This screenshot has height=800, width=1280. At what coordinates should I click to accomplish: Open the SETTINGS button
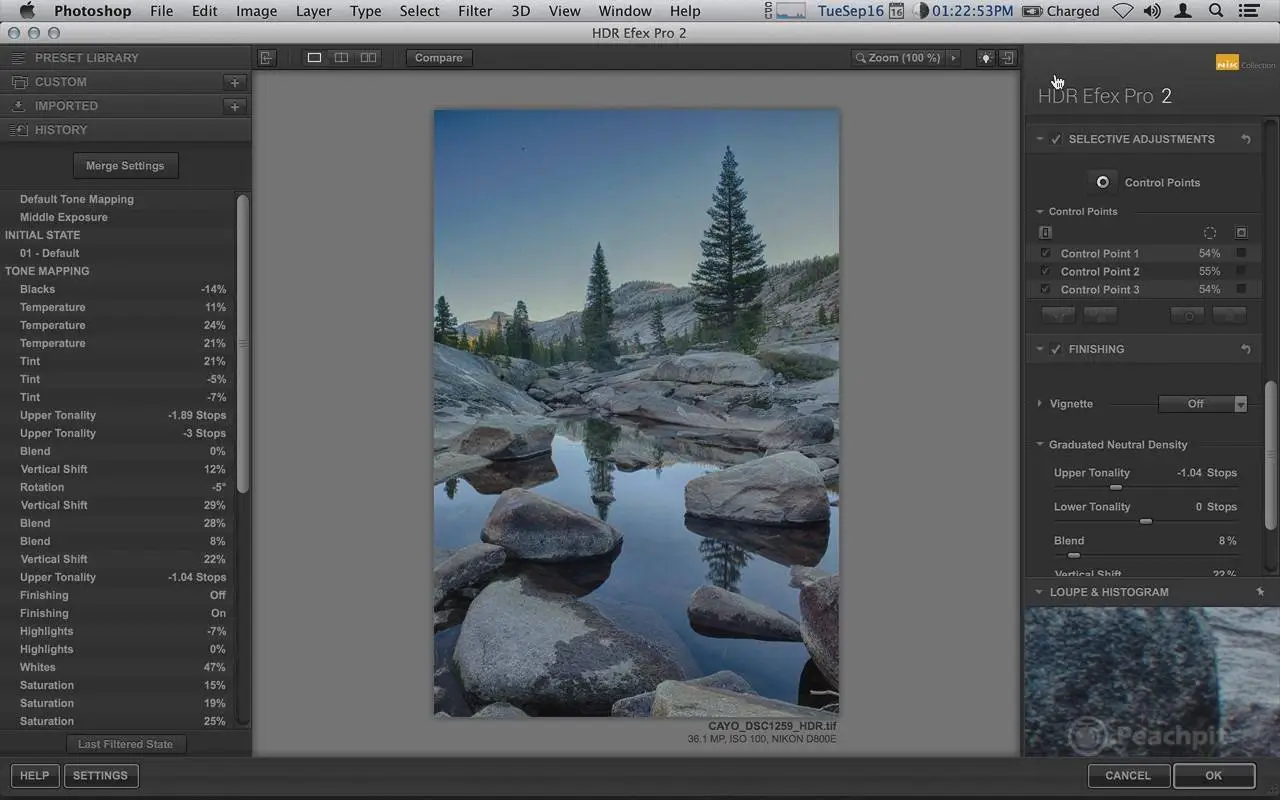[100, 775]
